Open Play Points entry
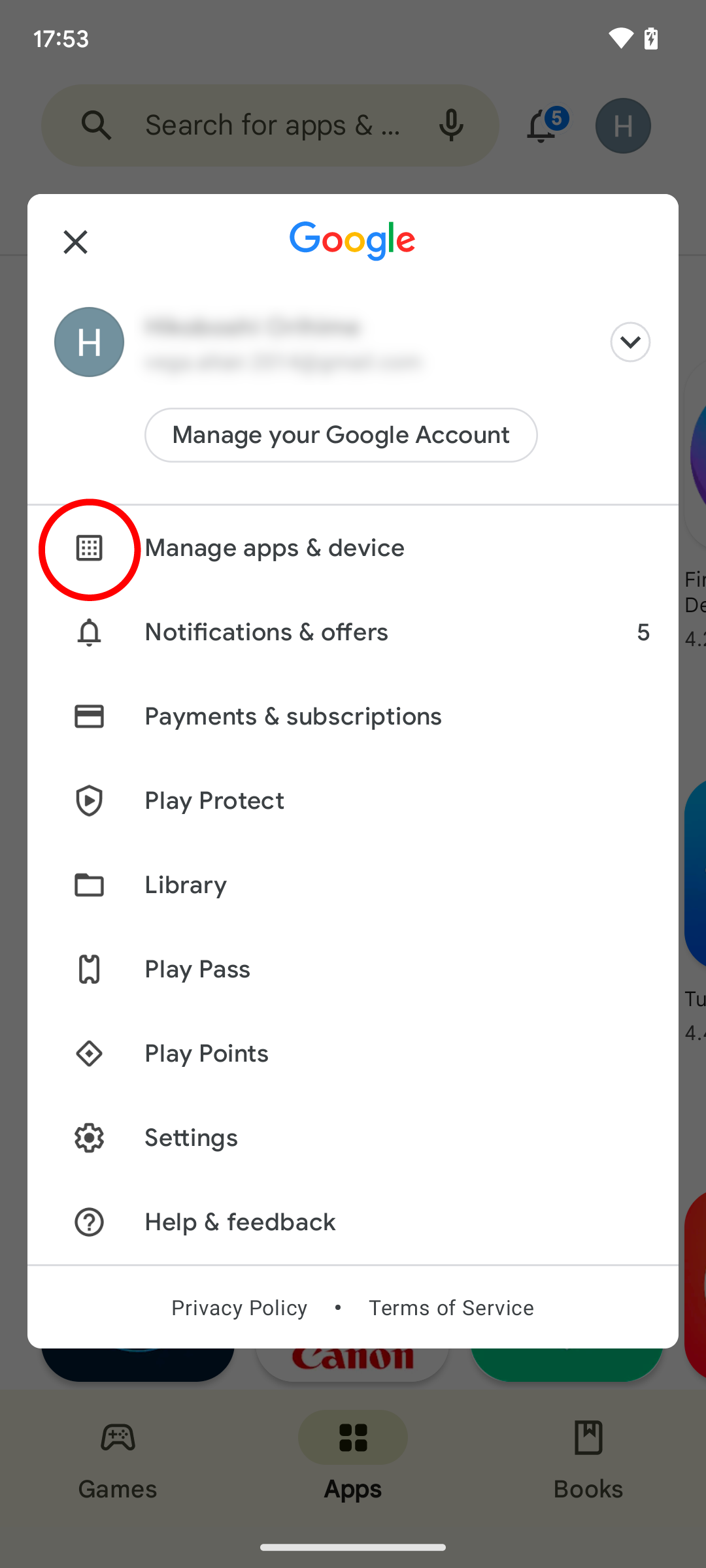706x1568 pixels. 353,1054
